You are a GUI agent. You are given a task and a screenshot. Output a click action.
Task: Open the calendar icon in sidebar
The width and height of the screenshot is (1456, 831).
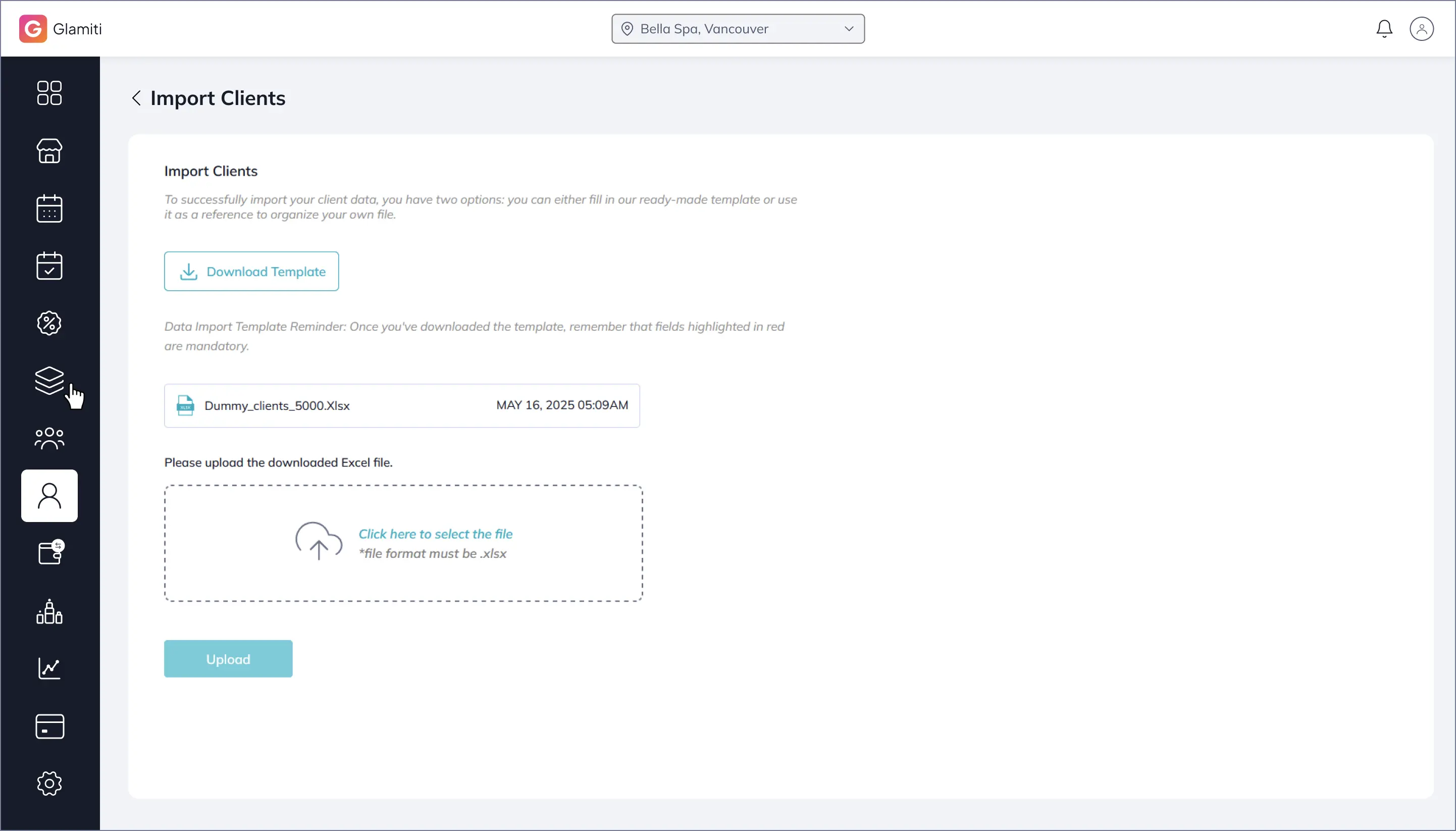point(49,209)
